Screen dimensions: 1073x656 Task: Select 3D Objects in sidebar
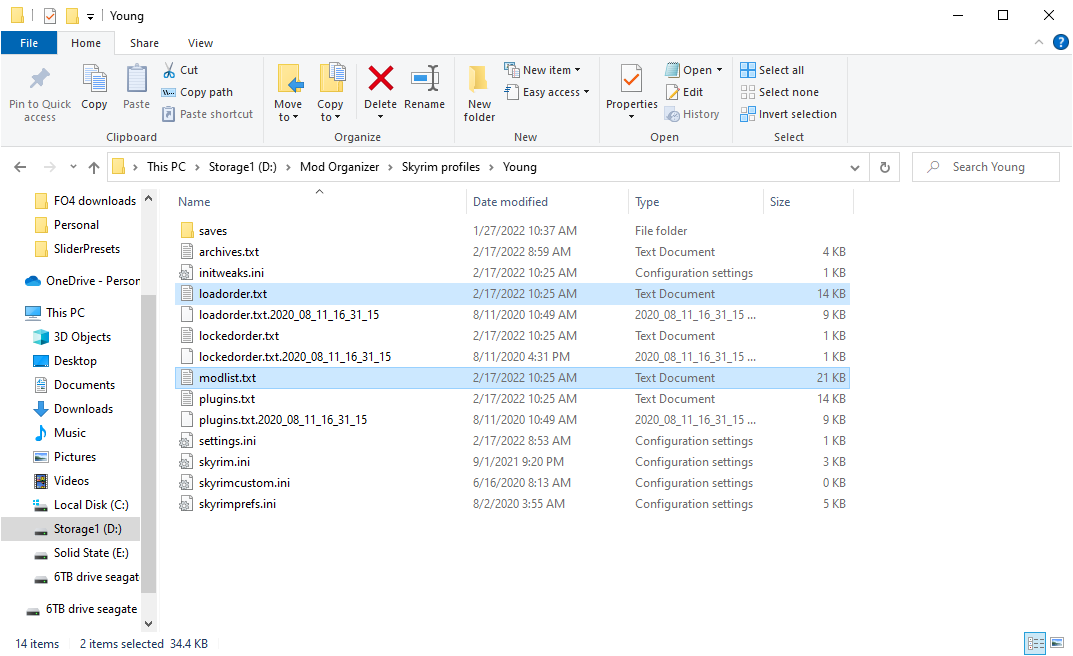(x=82, y=337)
